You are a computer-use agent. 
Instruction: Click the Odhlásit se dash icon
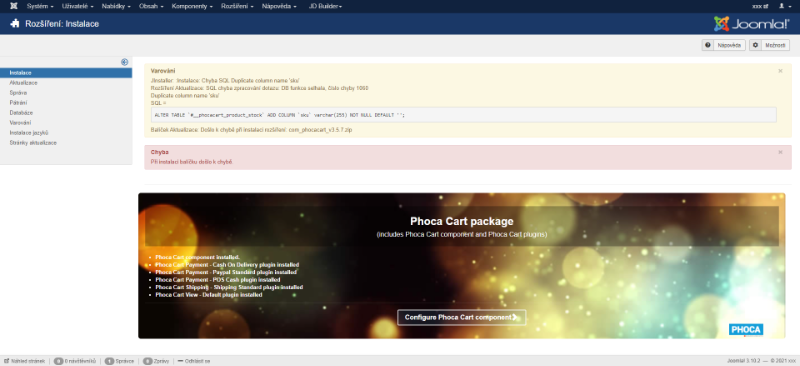click(180, 361)
